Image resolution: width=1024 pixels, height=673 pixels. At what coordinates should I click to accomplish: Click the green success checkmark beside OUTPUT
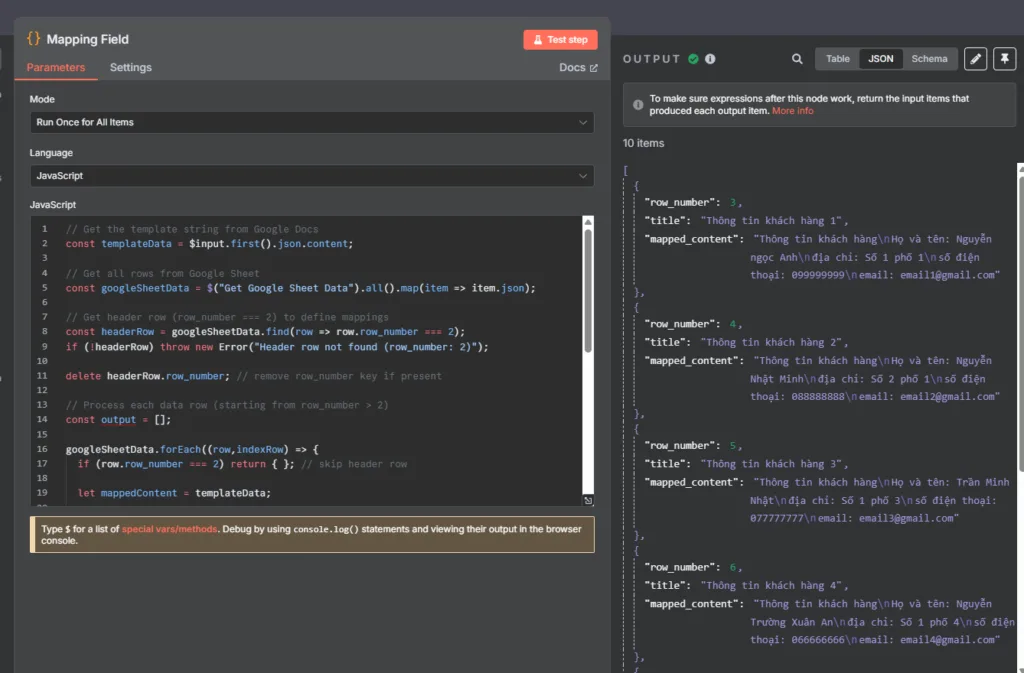click(x=693, y=59)
